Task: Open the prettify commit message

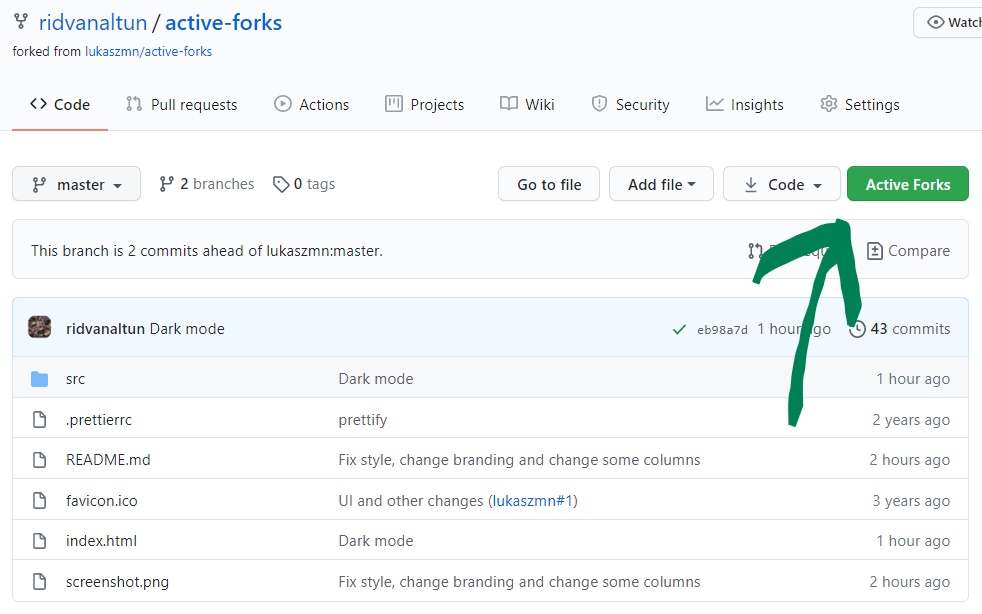Action: click(363, 420)
